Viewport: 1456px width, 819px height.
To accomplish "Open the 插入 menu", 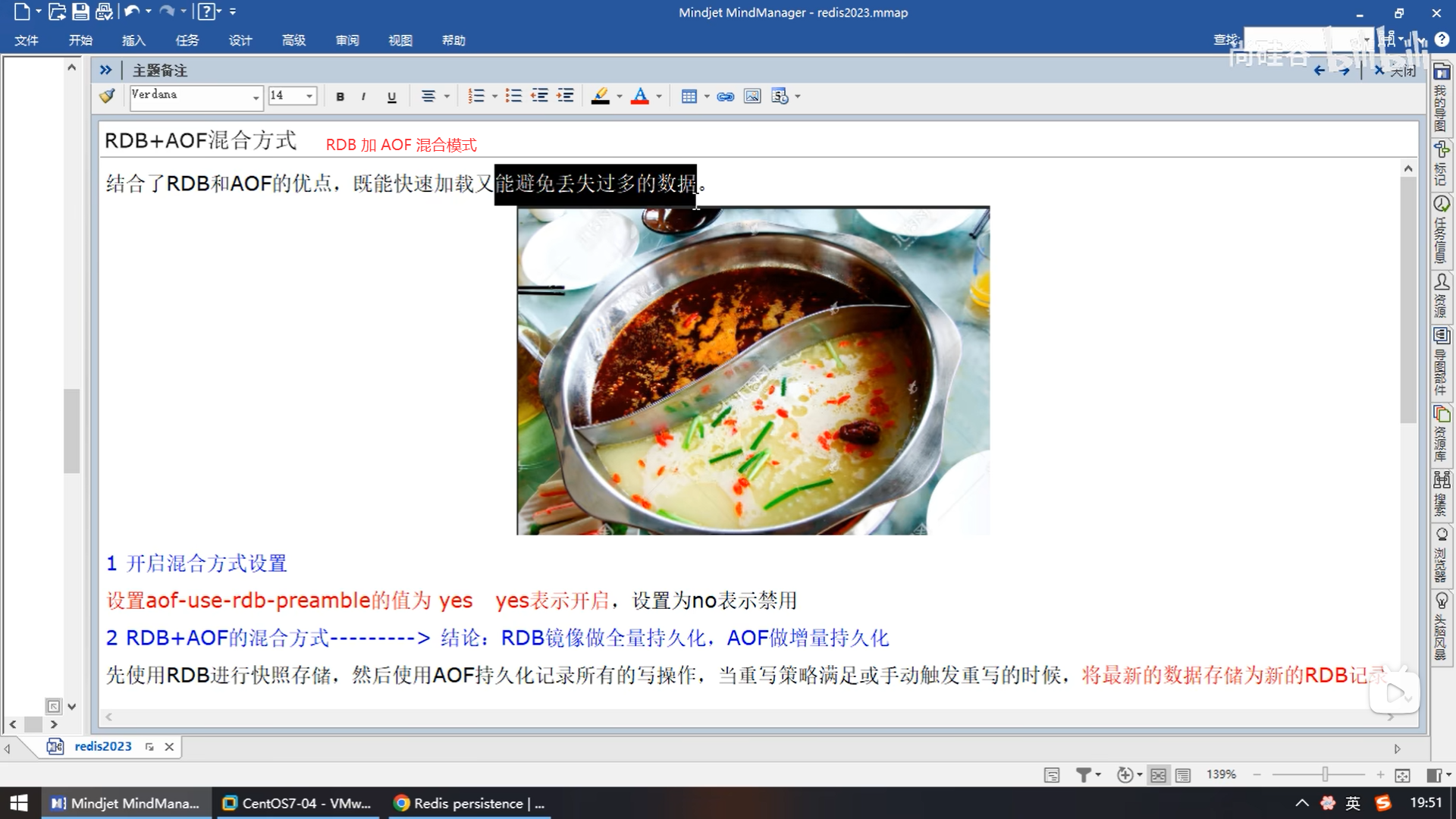I will click(133, 40).
